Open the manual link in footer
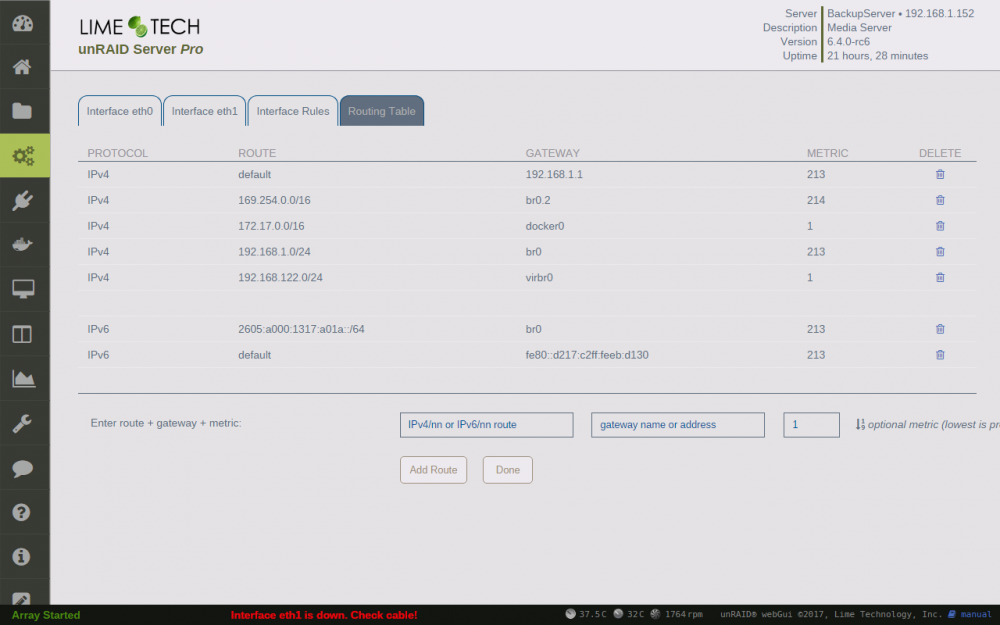This screenshot has height=625, width=1000. (x=970, y=615)
